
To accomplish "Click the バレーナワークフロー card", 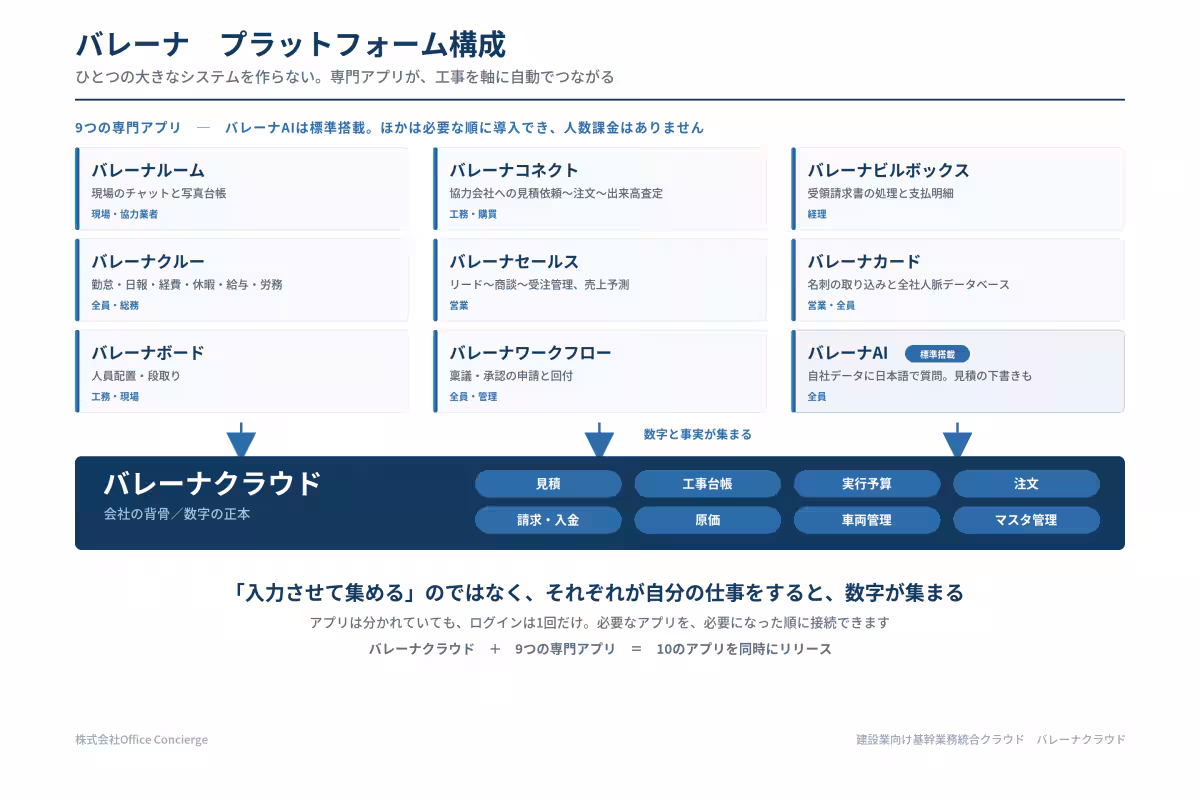I will click(x=600, y=371).
